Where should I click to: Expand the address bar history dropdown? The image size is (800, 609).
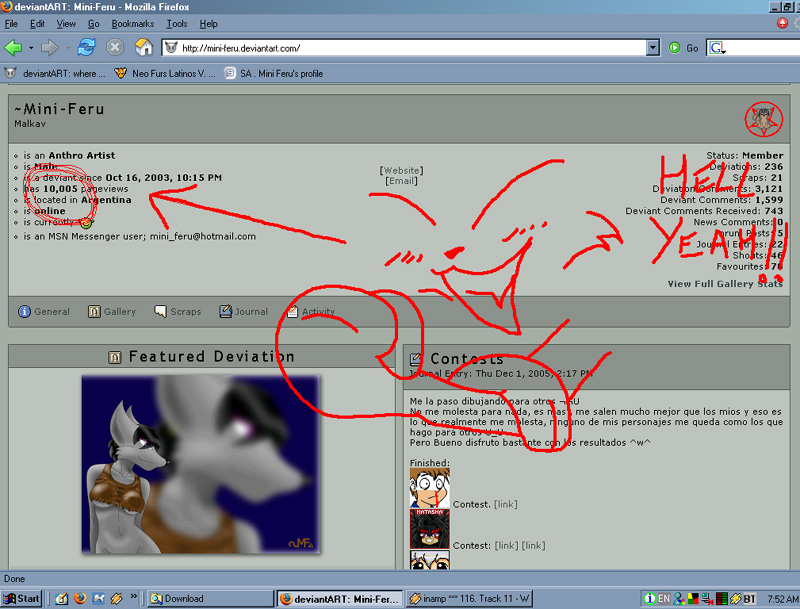coord(653,48)
